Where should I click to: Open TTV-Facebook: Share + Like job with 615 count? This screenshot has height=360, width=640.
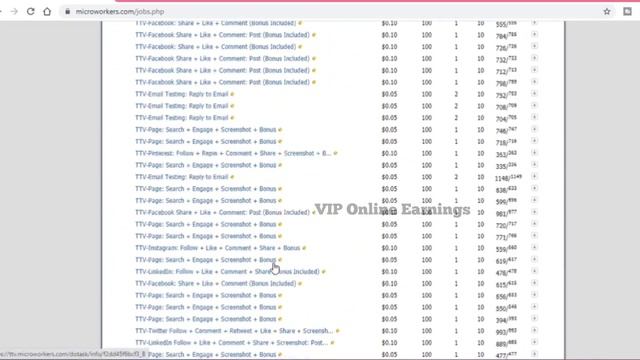[x=216, y=284]
